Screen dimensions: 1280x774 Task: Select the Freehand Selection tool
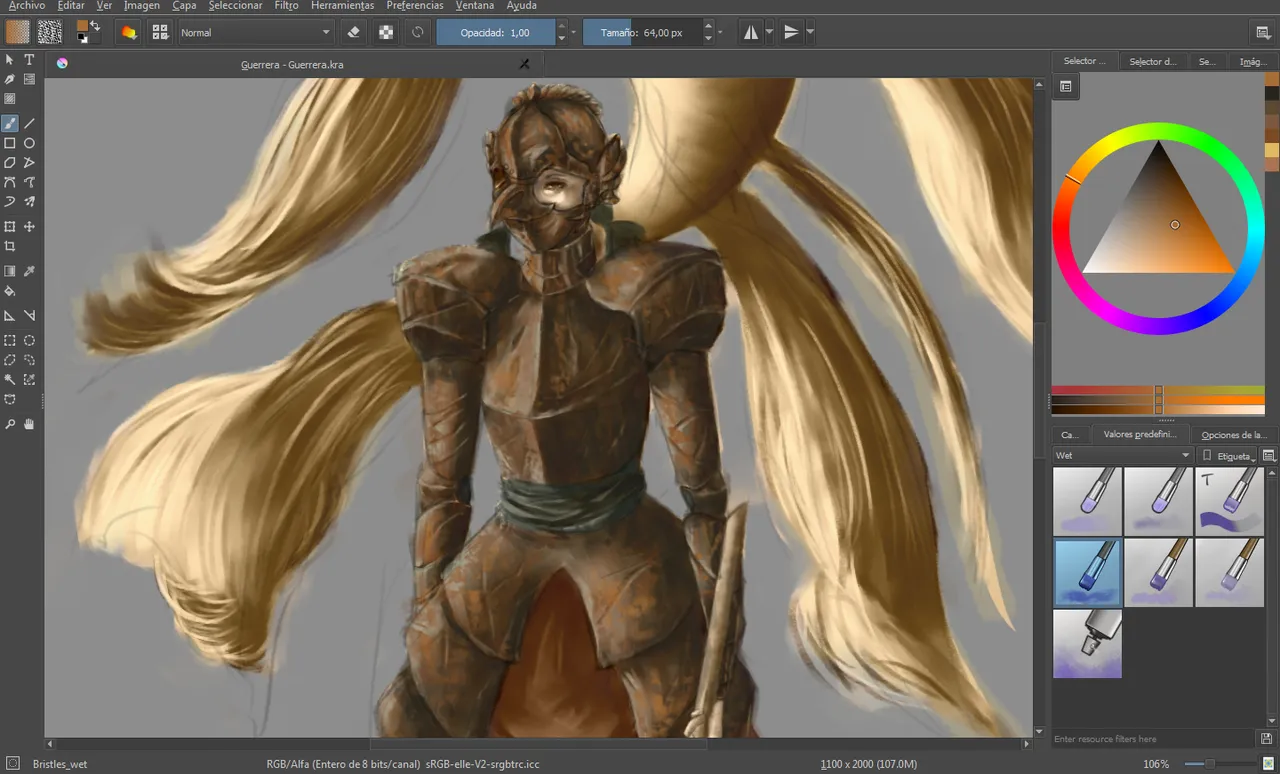pos(29,360)
